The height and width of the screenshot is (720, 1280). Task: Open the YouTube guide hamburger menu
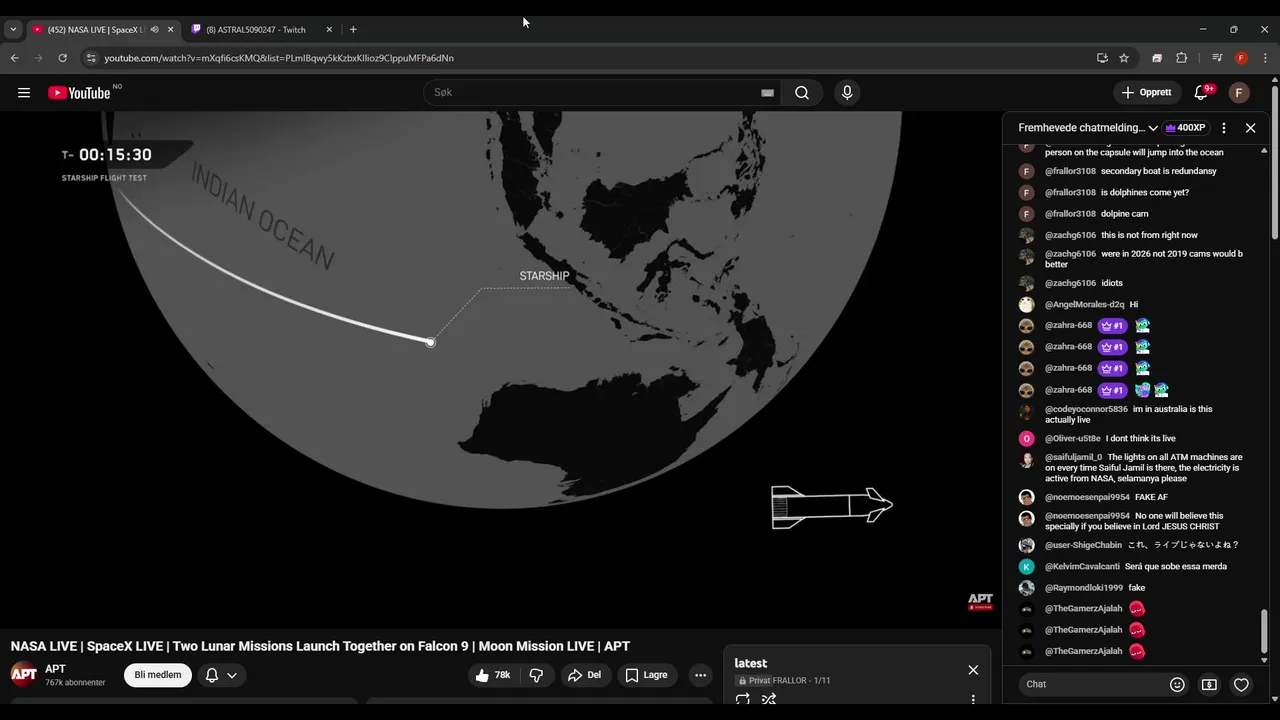[x=23, y=93]
